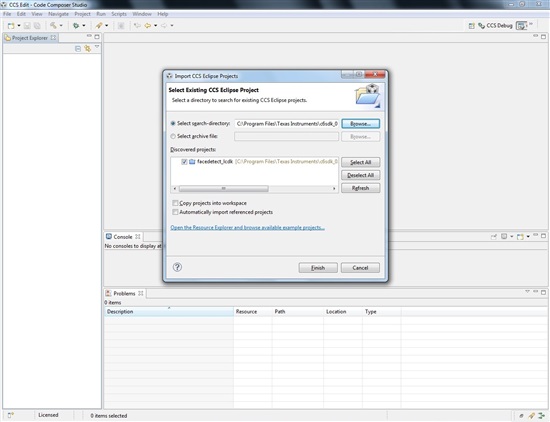Click the Open Console icon
550x422 pixels.
coord(520,237)
